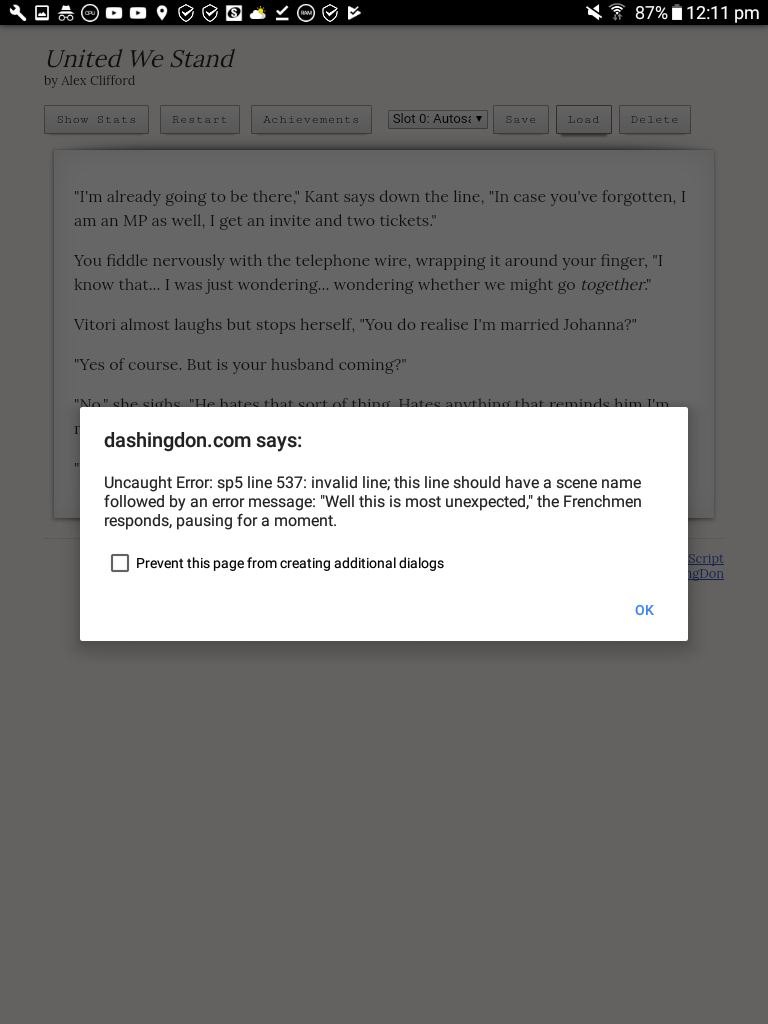Tap the location pin status icon
The width and height of the screenshot is (768, 1024).
click(162, 12)
